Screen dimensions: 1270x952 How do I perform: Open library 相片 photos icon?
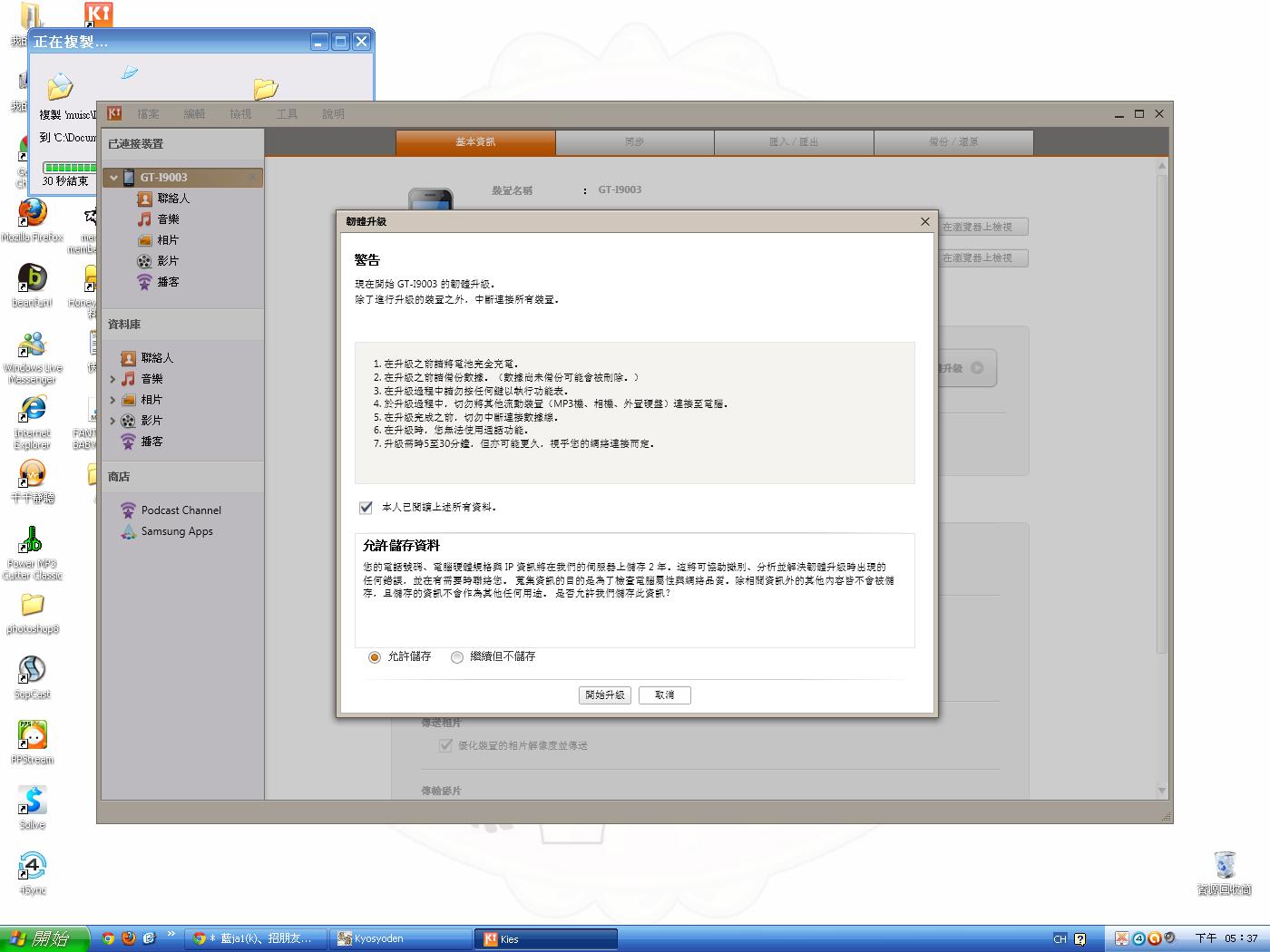[128, 400]
